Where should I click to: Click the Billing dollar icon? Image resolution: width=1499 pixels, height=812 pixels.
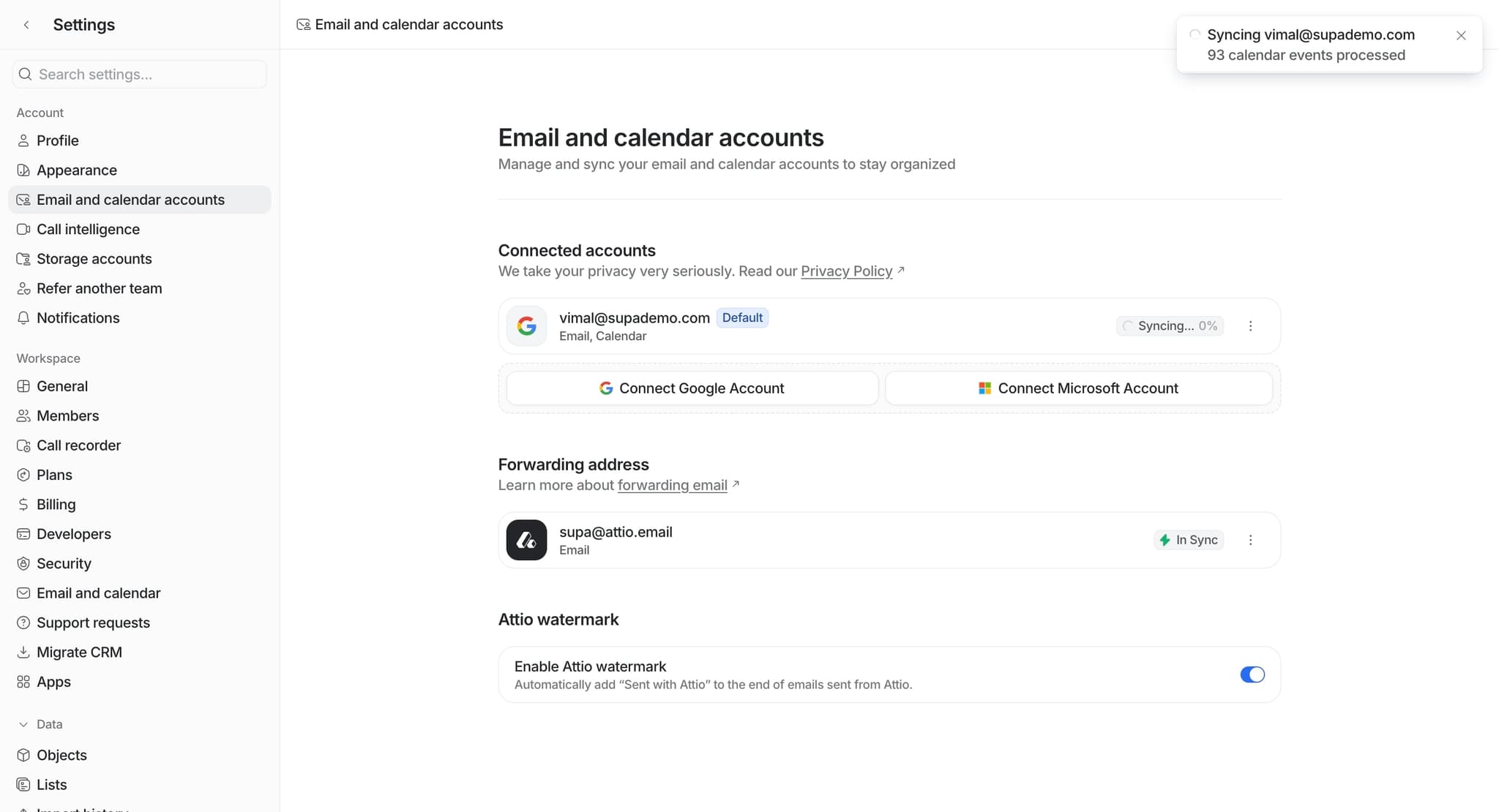(x=23, y=505)
